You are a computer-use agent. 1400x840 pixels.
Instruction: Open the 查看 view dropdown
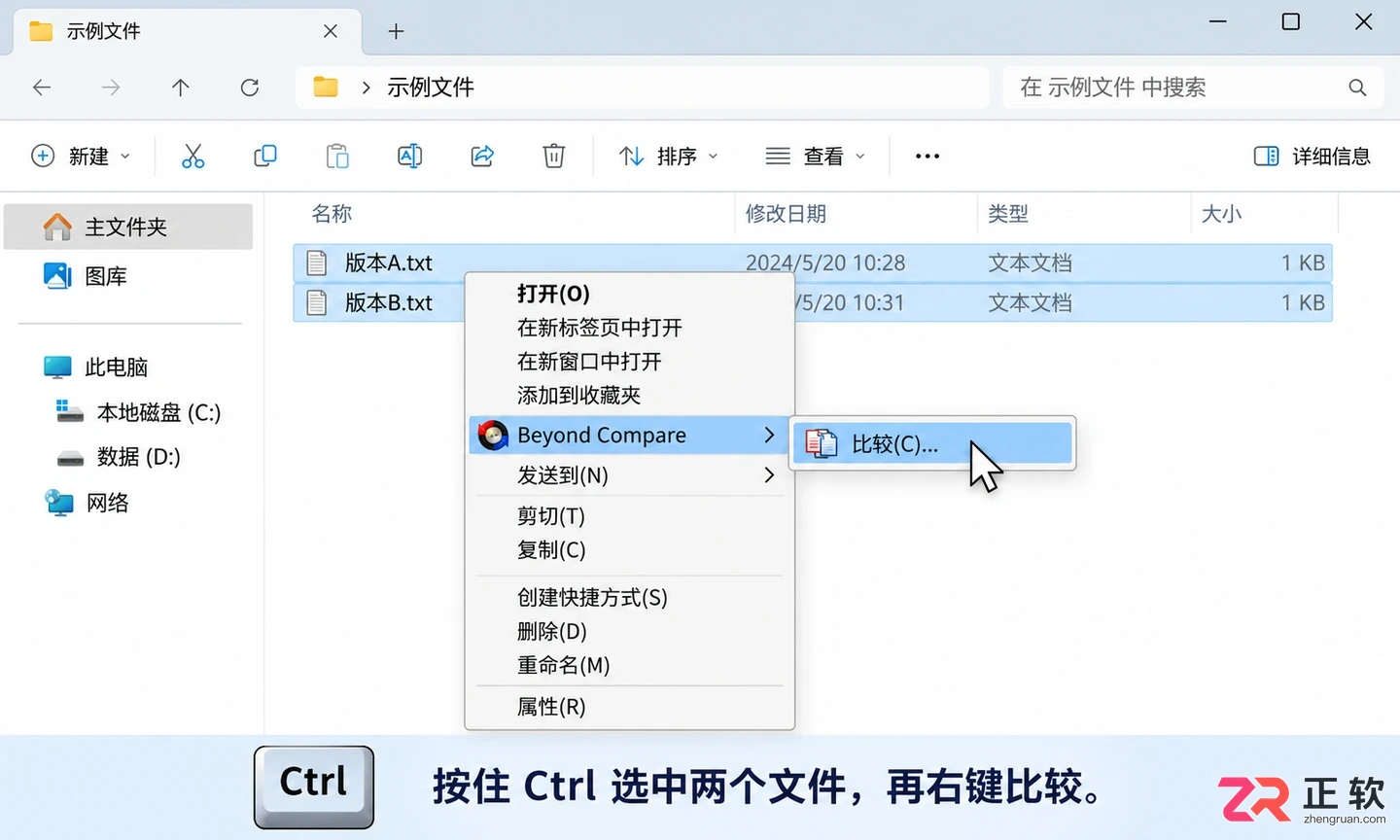point(815,157)
